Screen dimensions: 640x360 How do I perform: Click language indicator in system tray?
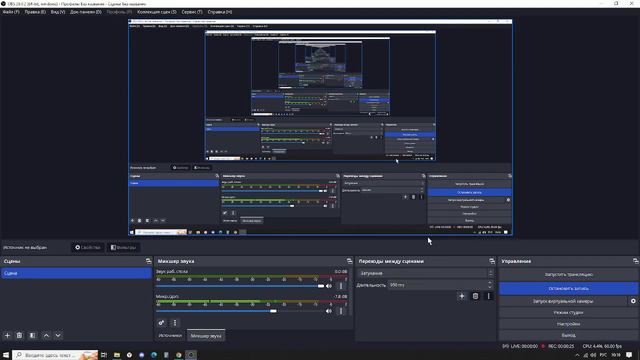click(x=603, y=355)
